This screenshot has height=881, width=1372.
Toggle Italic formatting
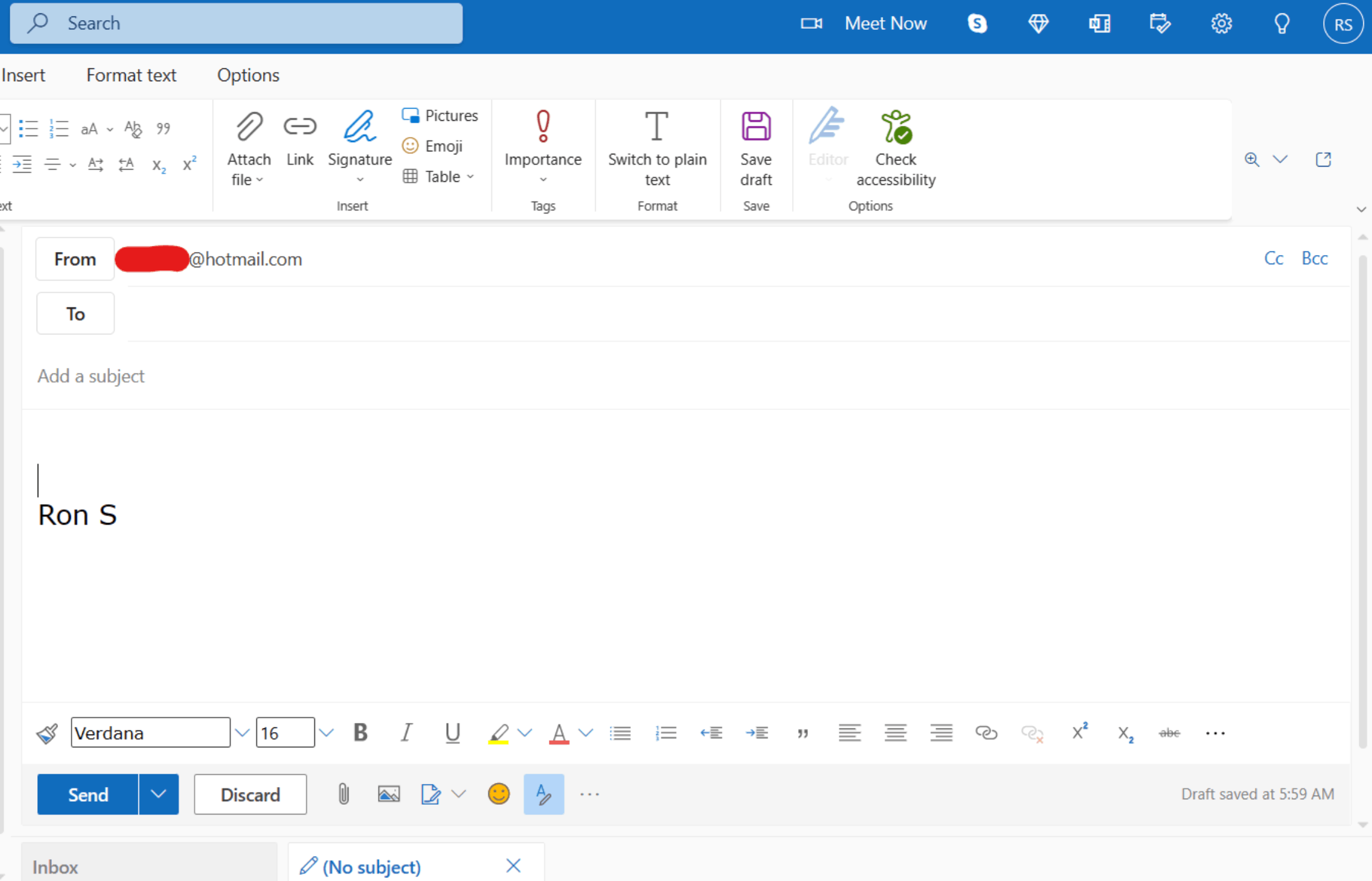[406, 733]
